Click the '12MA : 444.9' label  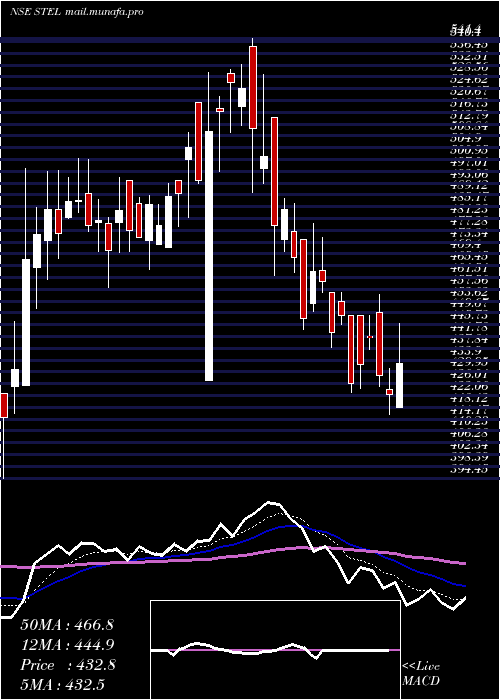[x=67, y=645]
